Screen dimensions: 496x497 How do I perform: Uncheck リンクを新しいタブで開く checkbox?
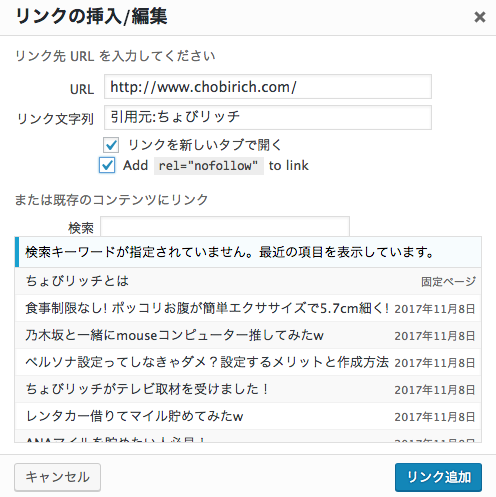111,145
